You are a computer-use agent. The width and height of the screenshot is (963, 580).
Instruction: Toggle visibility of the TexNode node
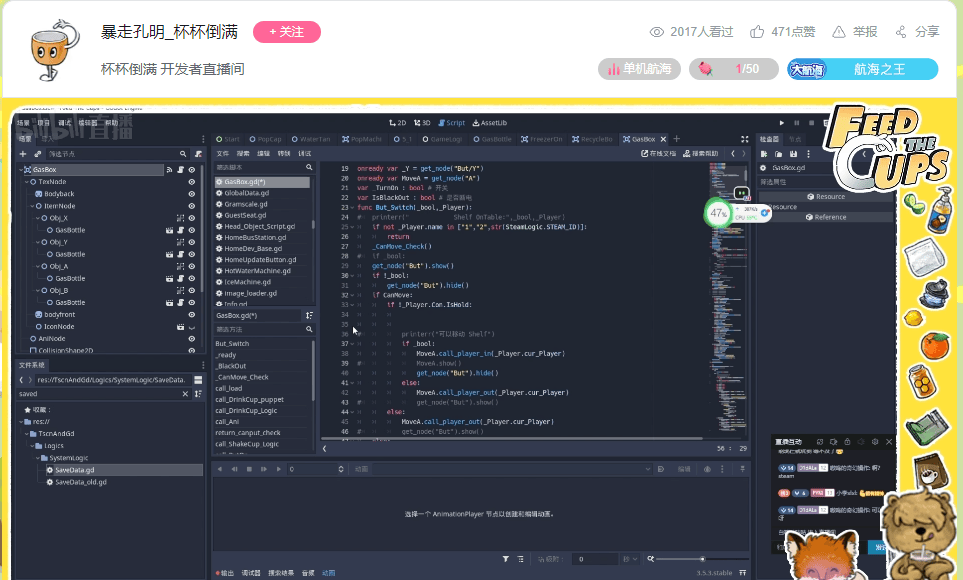pos(191,182)
